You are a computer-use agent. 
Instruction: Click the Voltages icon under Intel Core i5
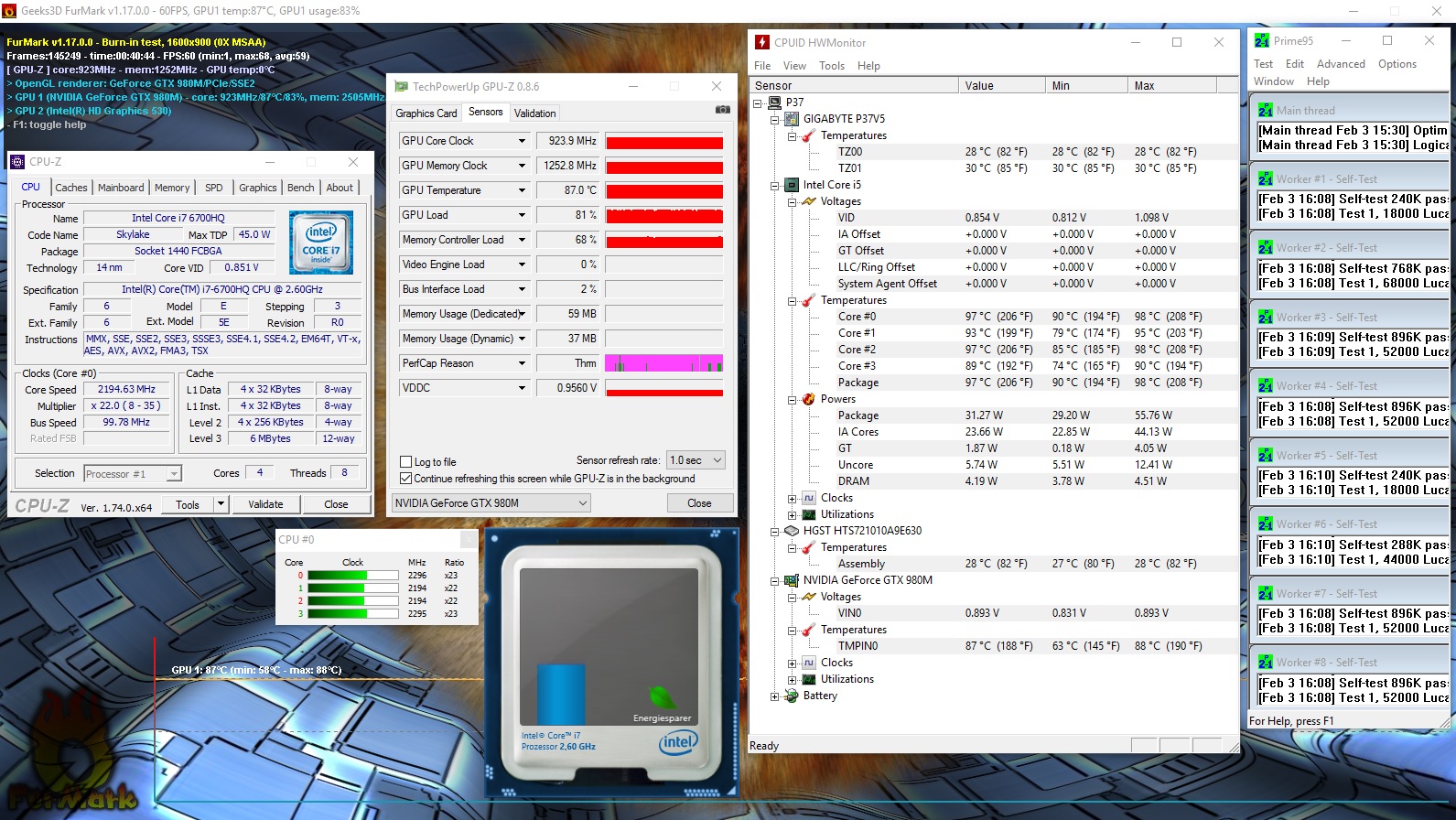point(809,201)
